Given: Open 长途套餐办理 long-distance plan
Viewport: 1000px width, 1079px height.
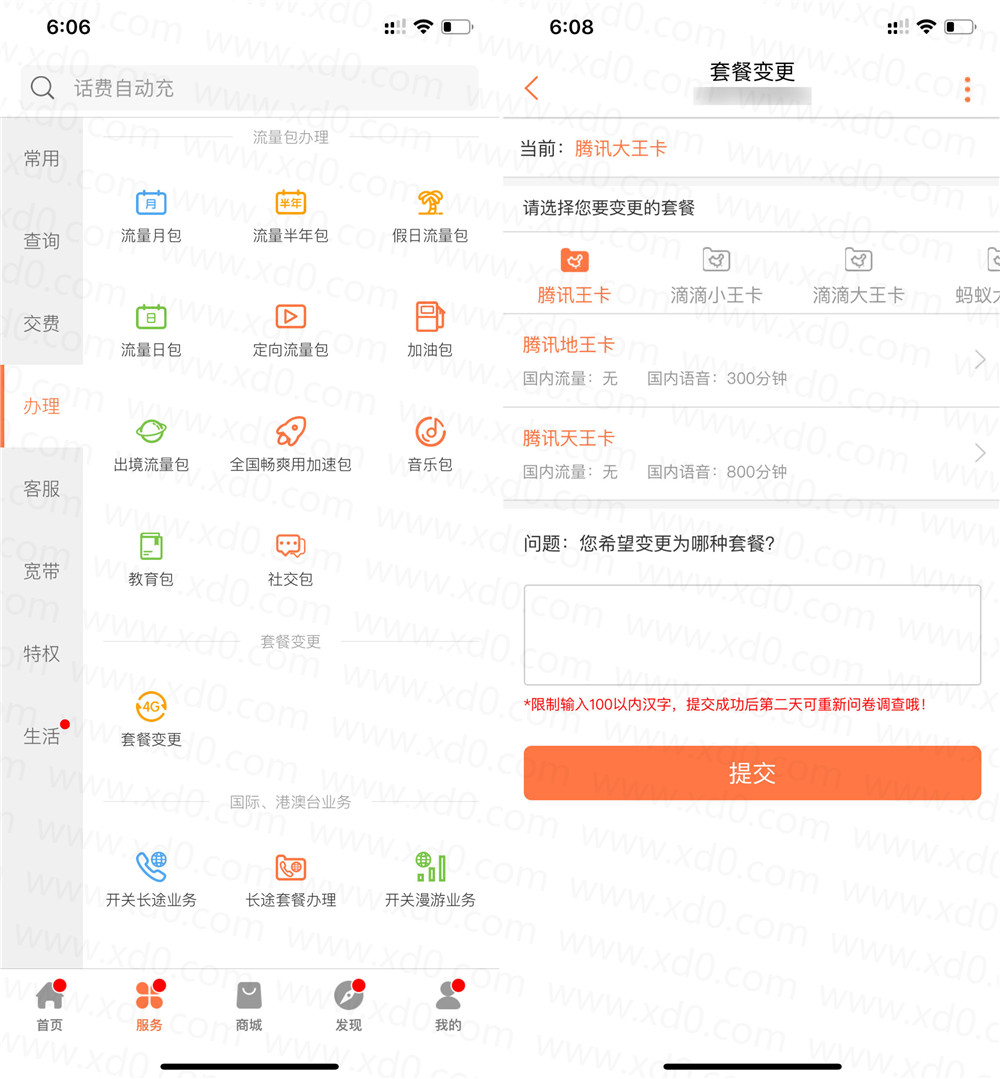Looking at the screenshot, I should 290,867.
